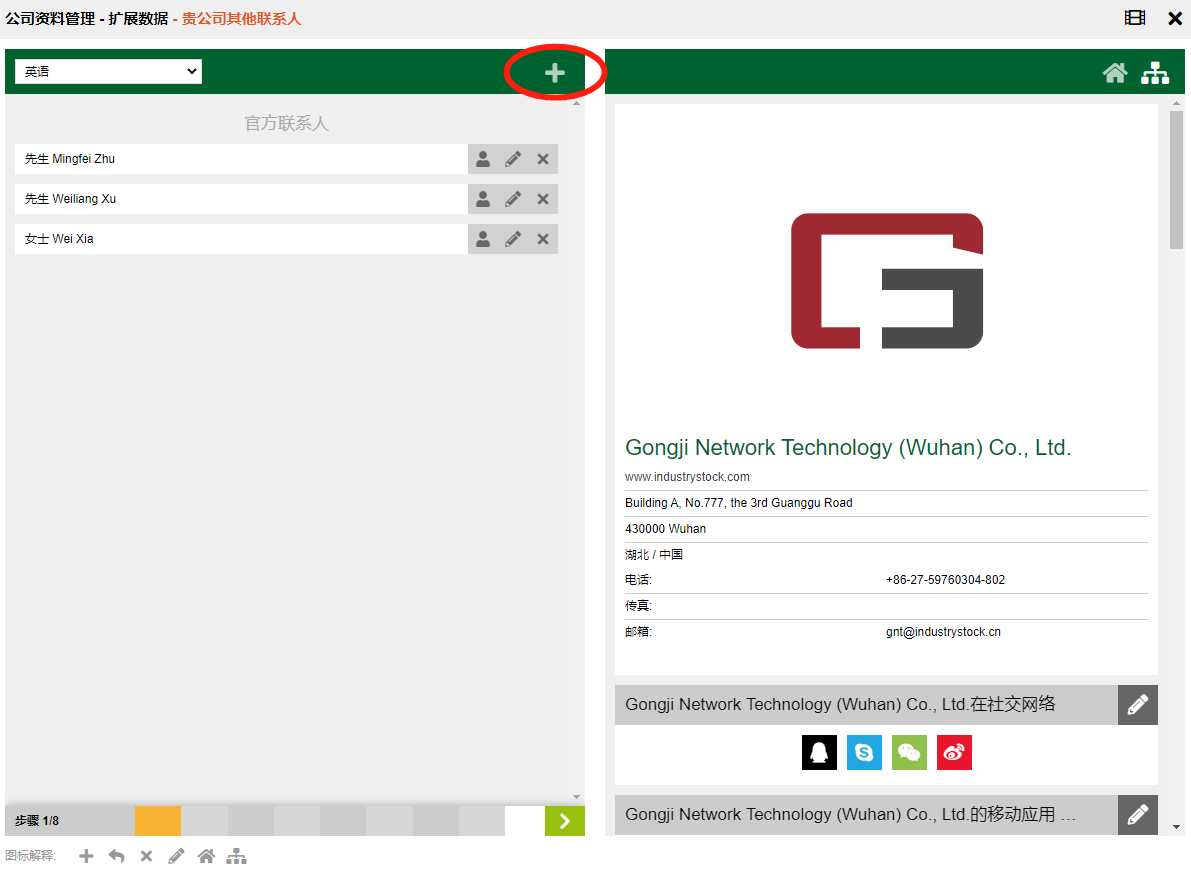Edit social networks section with pencil
Viewport: 1191px width, 870px height.
pyautogui.click(x=1137, y=705)
